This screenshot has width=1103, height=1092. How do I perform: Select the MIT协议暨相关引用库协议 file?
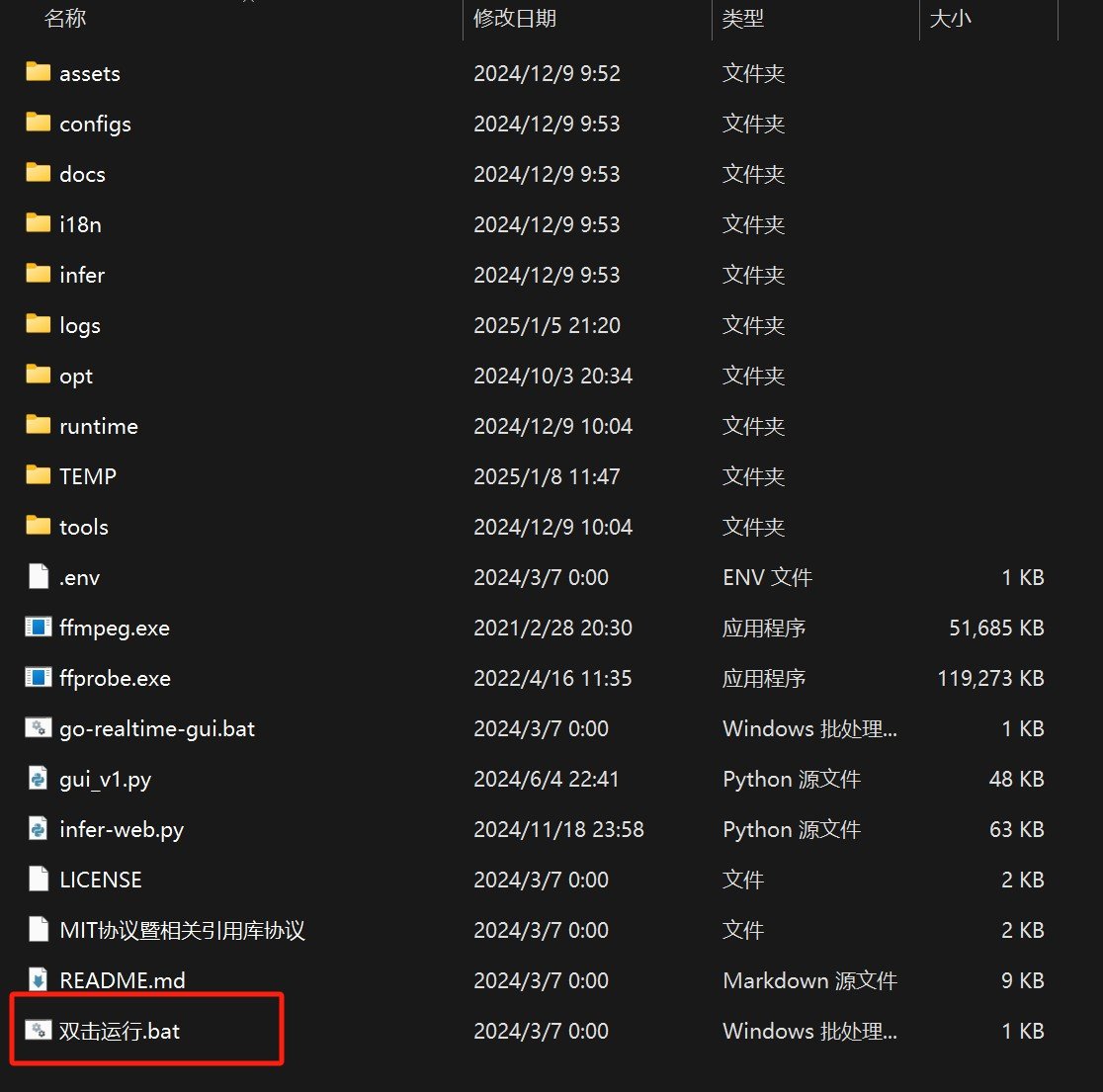(x=181, y=929)
